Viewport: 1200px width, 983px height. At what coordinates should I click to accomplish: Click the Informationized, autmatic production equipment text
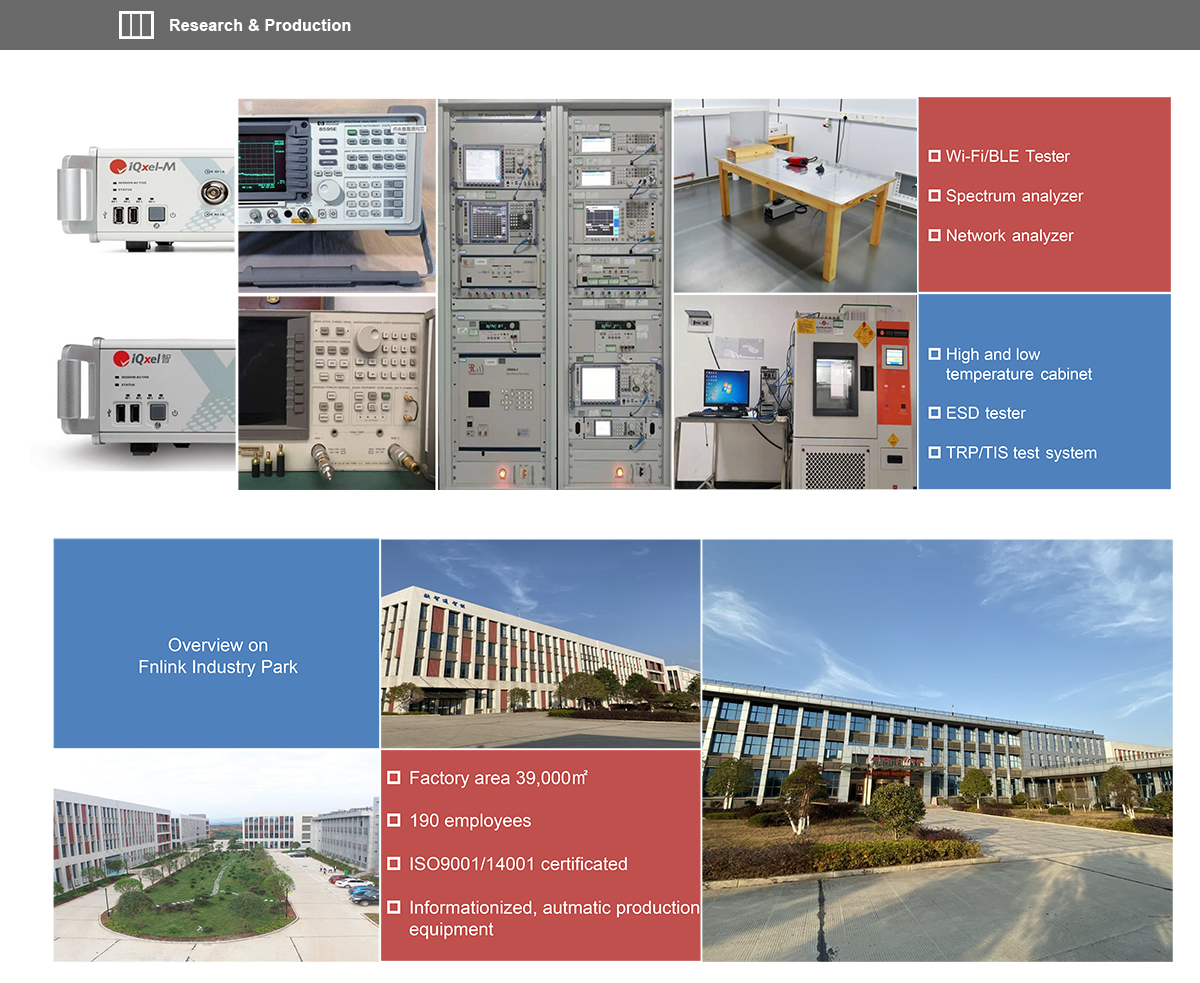[x=553, y=918]
